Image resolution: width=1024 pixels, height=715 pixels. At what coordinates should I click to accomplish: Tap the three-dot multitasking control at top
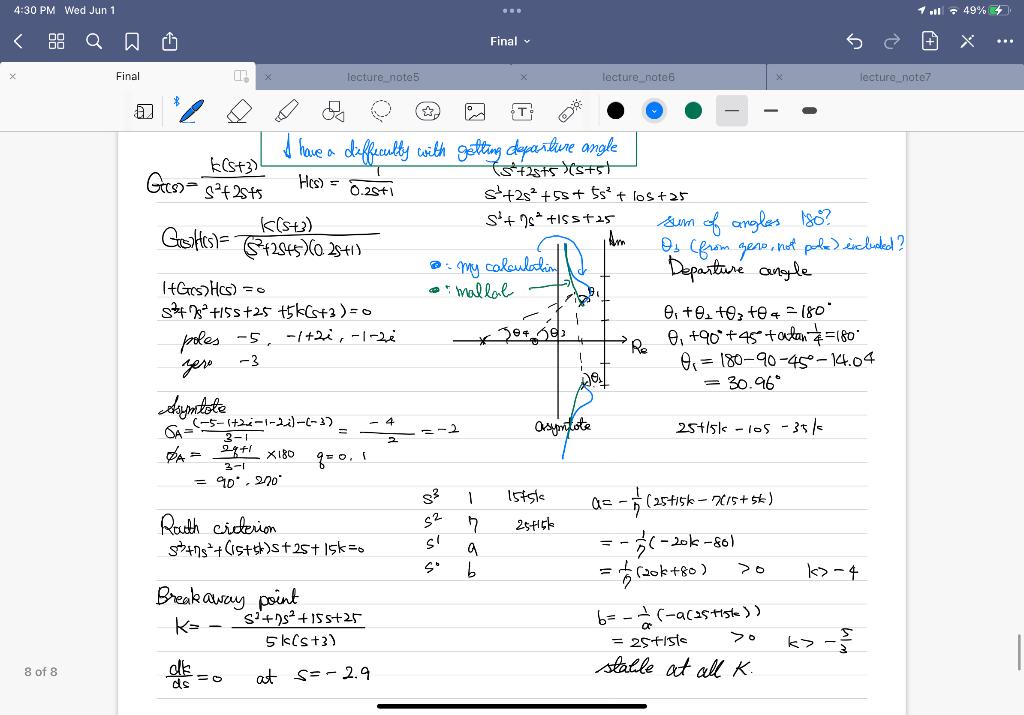click(512, 10)
